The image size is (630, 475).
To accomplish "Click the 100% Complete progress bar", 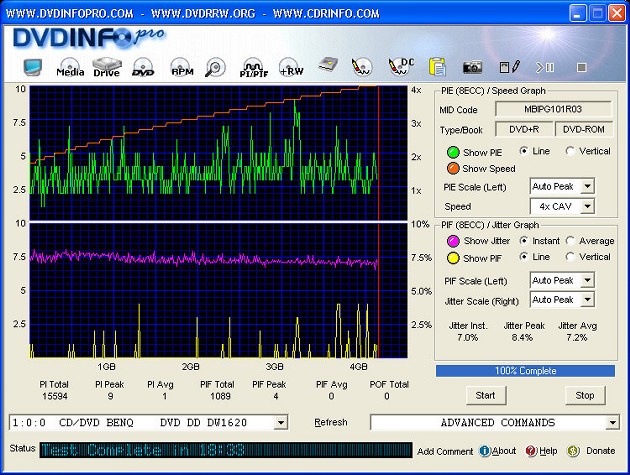I will point(525,371).
